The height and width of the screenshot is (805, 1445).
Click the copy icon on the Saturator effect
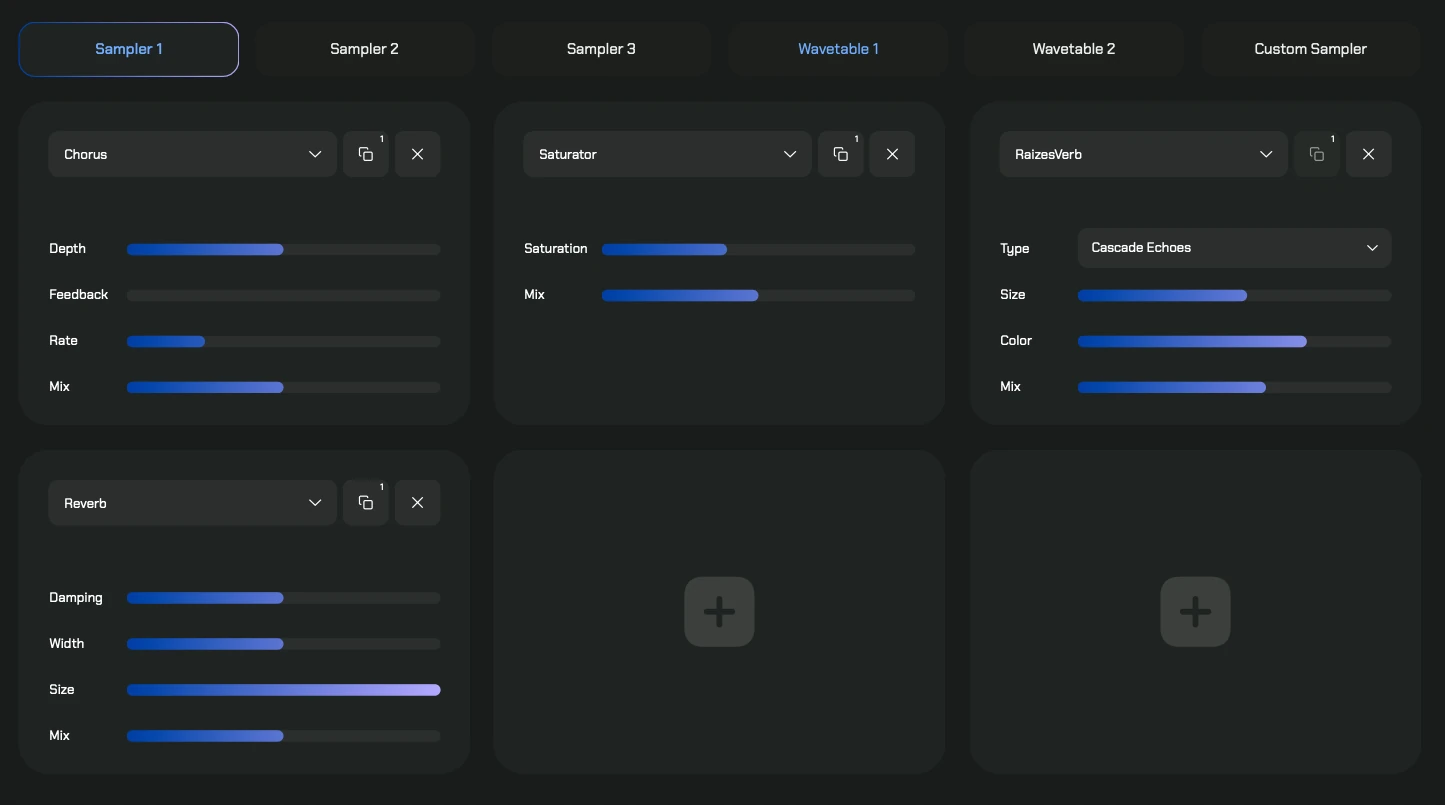tap(841, 154)
